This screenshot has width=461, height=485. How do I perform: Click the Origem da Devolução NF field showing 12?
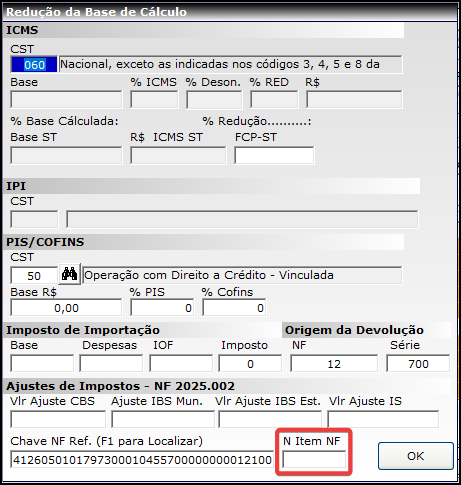(334, 363)
